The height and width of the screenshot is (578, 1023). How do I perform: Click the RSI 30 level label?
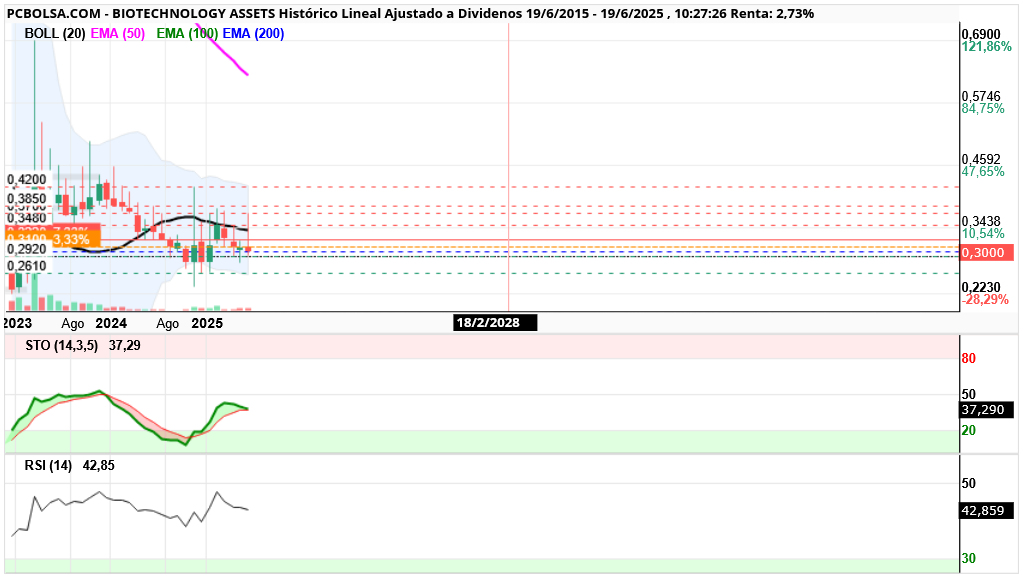tap(969, 558)
